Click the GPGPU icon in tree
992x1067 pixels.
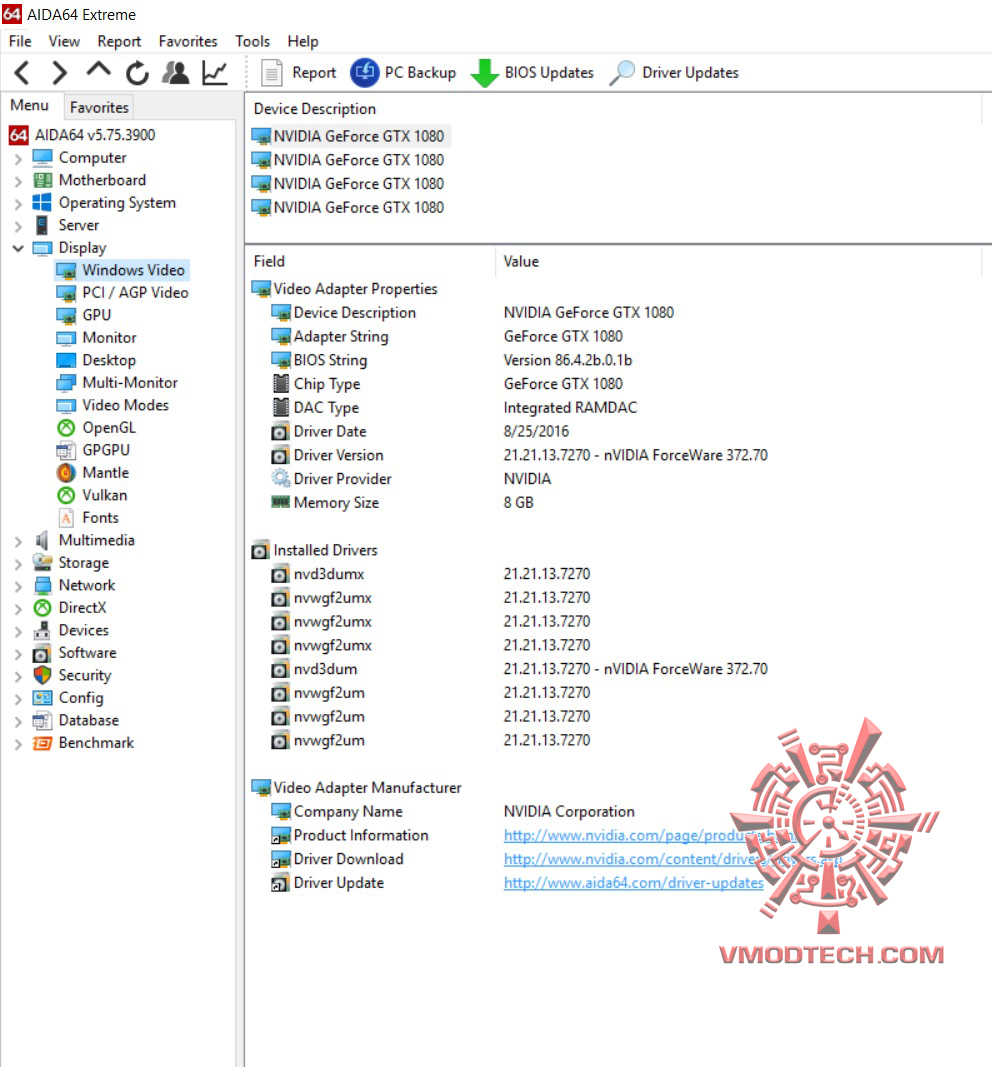click(x=66, y=450)
